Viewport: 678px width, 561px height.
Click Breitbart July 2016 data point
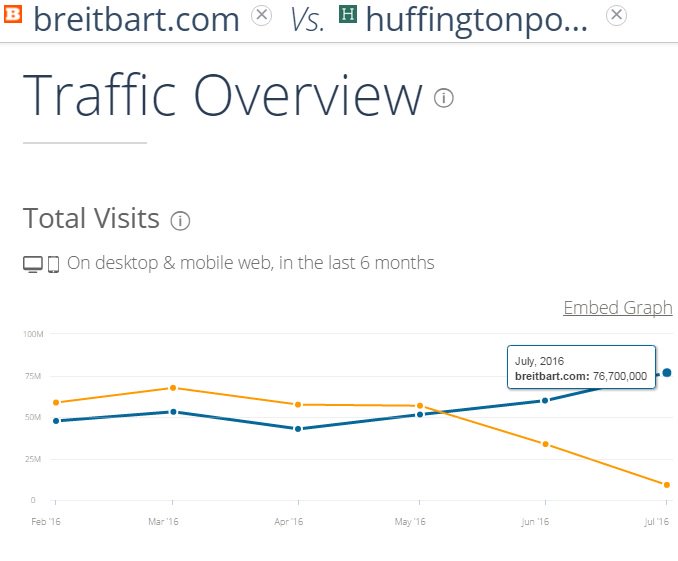(x=666, y=373)
